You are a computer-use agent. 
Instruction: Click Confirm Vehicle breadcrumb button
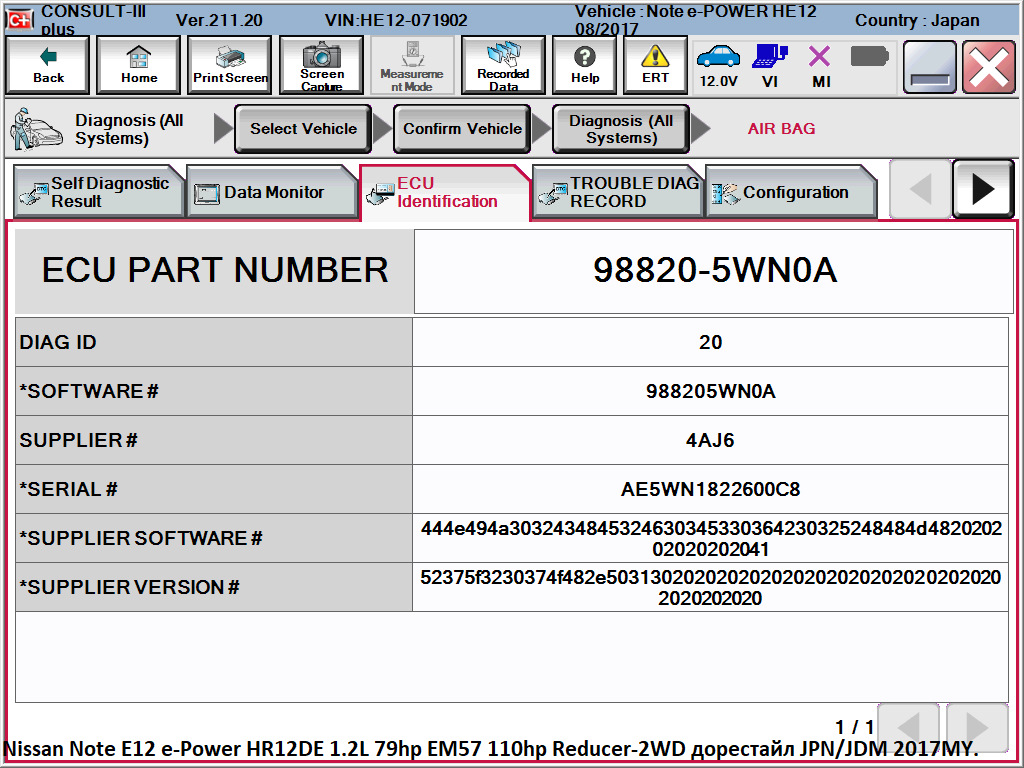[x=462, y=129]
